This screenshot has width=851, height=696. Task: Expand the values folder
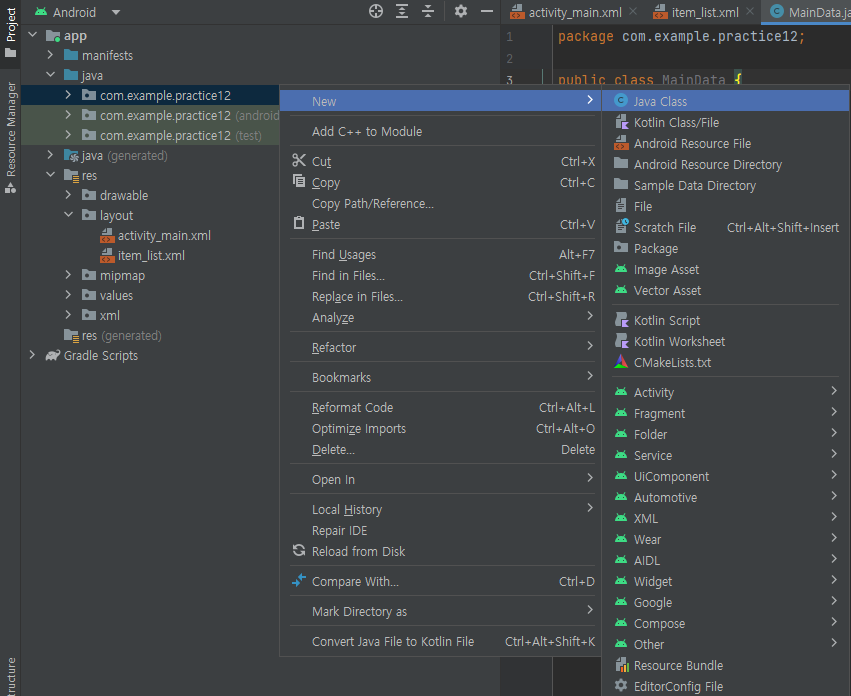click(x=68, y=295)
